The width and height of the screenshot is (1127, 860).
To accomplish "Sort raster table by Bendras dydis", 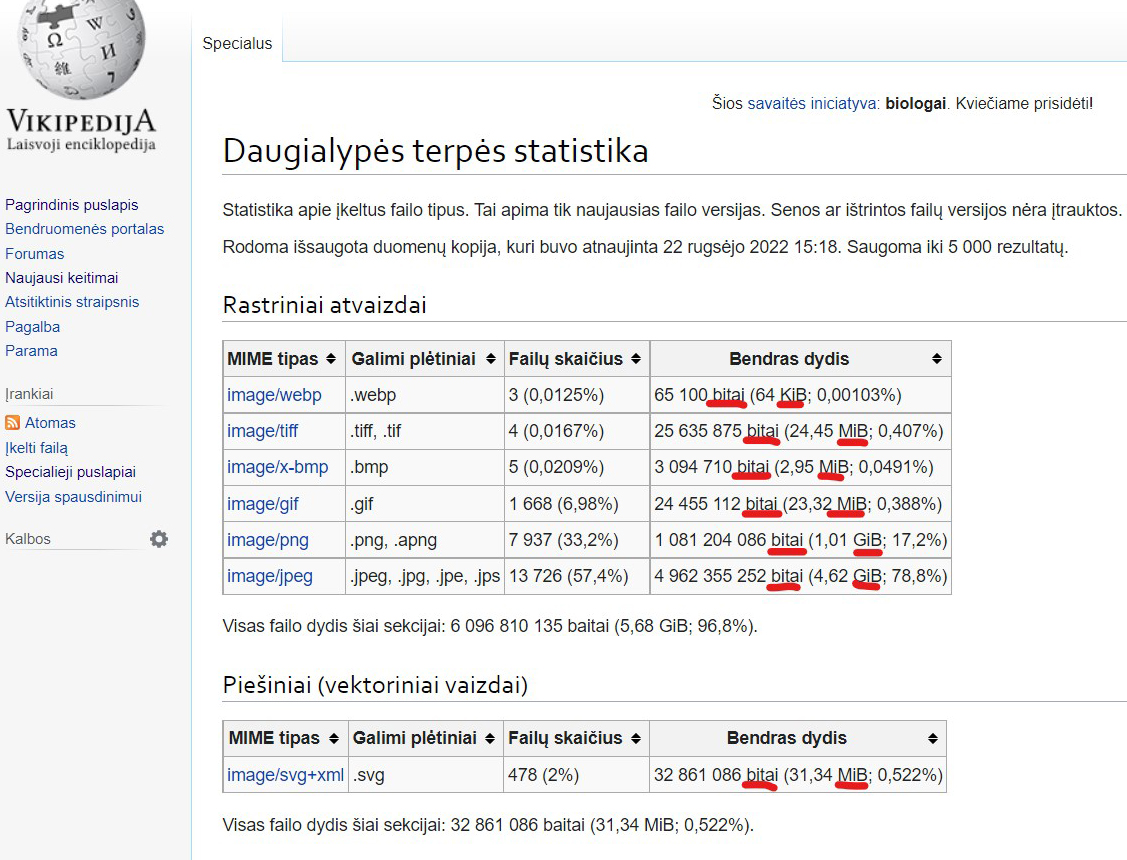I will (x=936, y=359).
